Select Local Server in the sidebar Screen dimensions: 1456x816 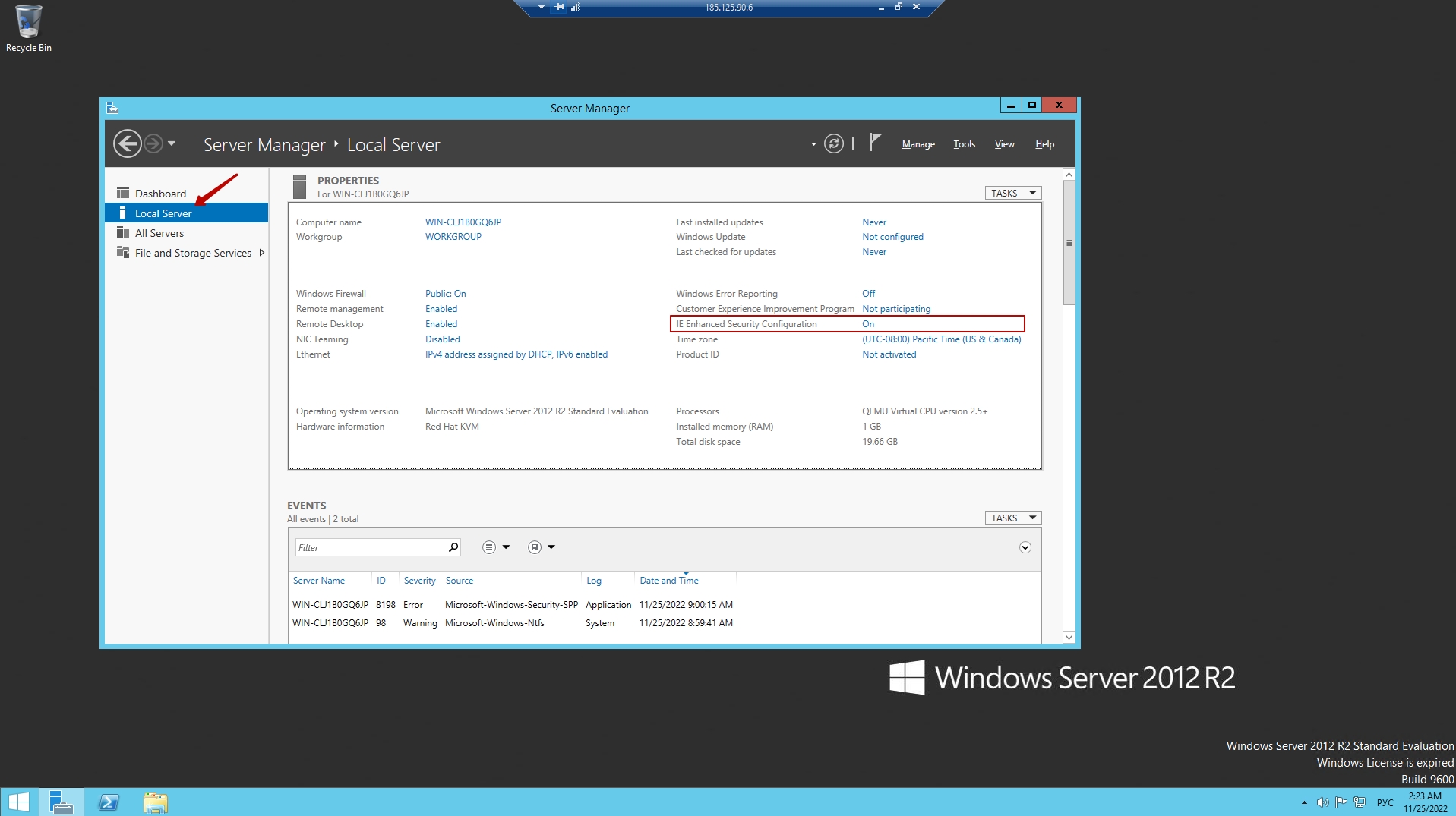coord(186,213)
